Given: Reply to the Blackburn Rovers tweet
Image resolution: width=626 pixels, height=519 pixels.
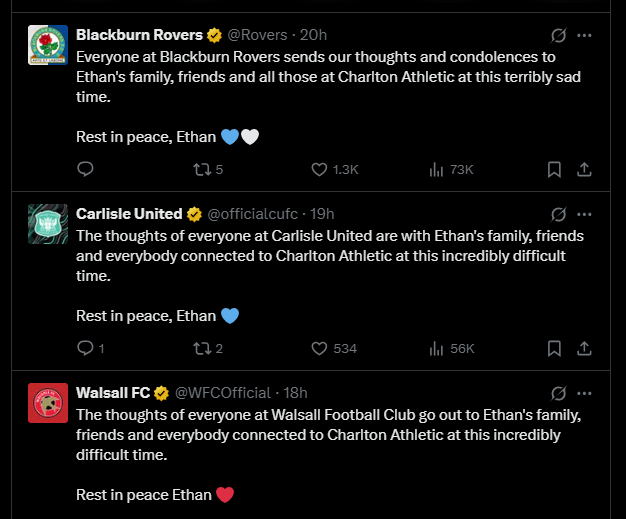Looking at the screenshot, I should click(x=85, y=169).
